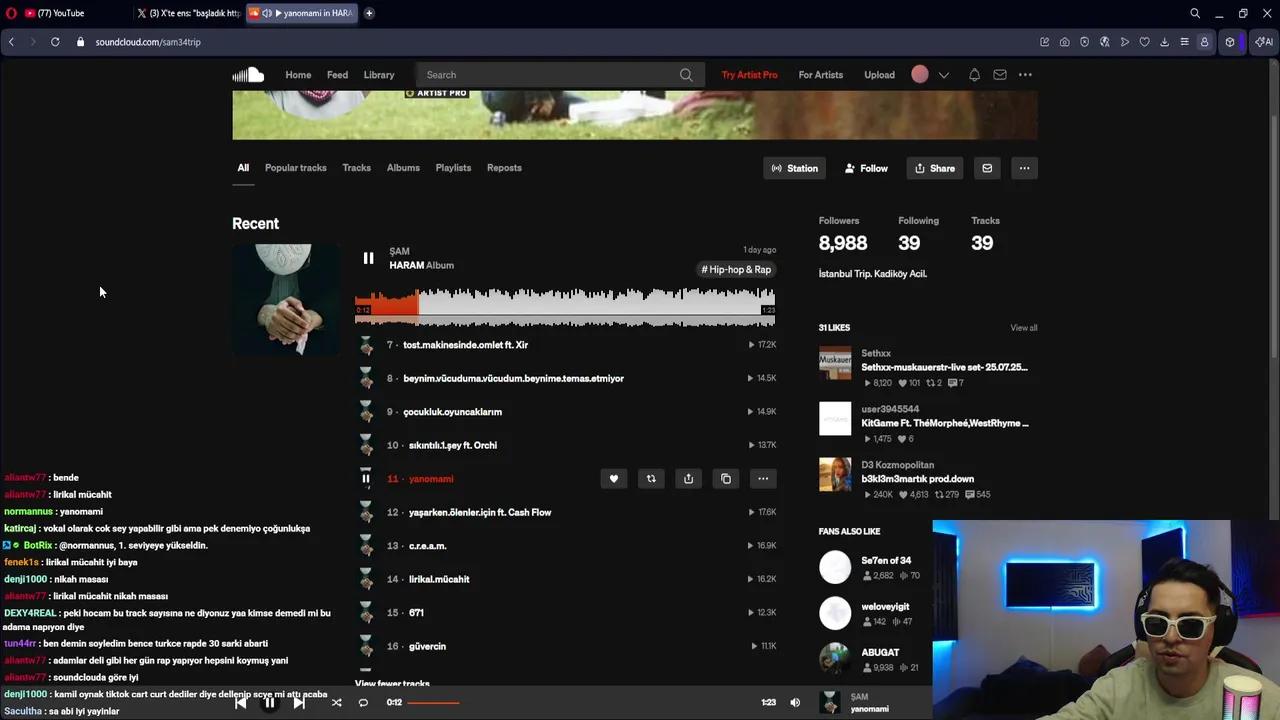
Task: Click the Follow button
Action: [x=866, y=168]
